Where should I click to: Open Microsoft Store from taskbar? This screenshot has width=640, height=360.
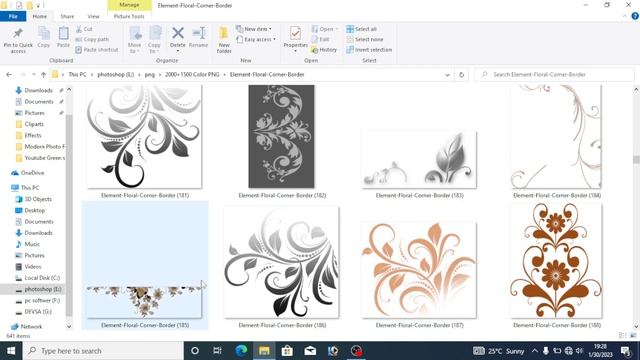click(x=287, y=351)
